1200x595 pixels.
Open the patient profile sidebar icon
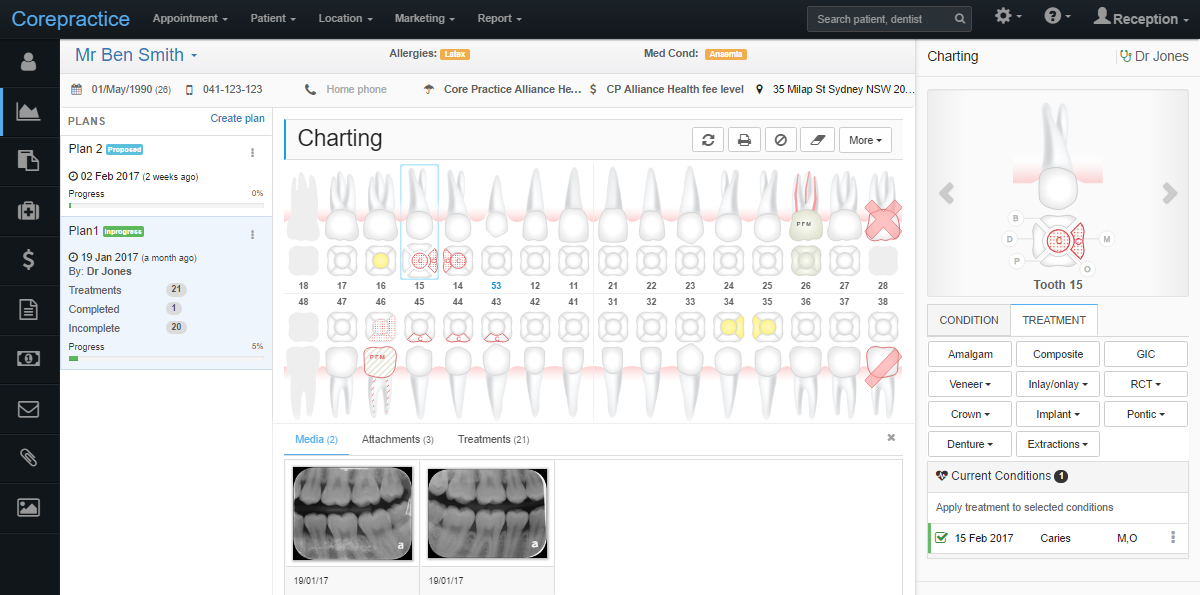[x=29, y=62]
